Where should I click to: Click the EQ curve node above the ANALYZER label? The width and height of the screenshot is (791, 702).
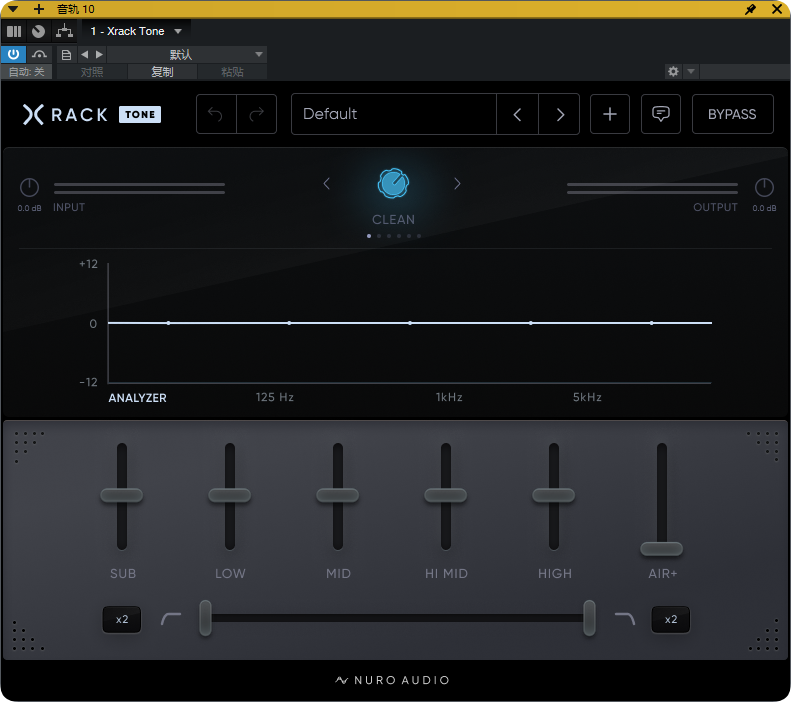coord(168,323)
